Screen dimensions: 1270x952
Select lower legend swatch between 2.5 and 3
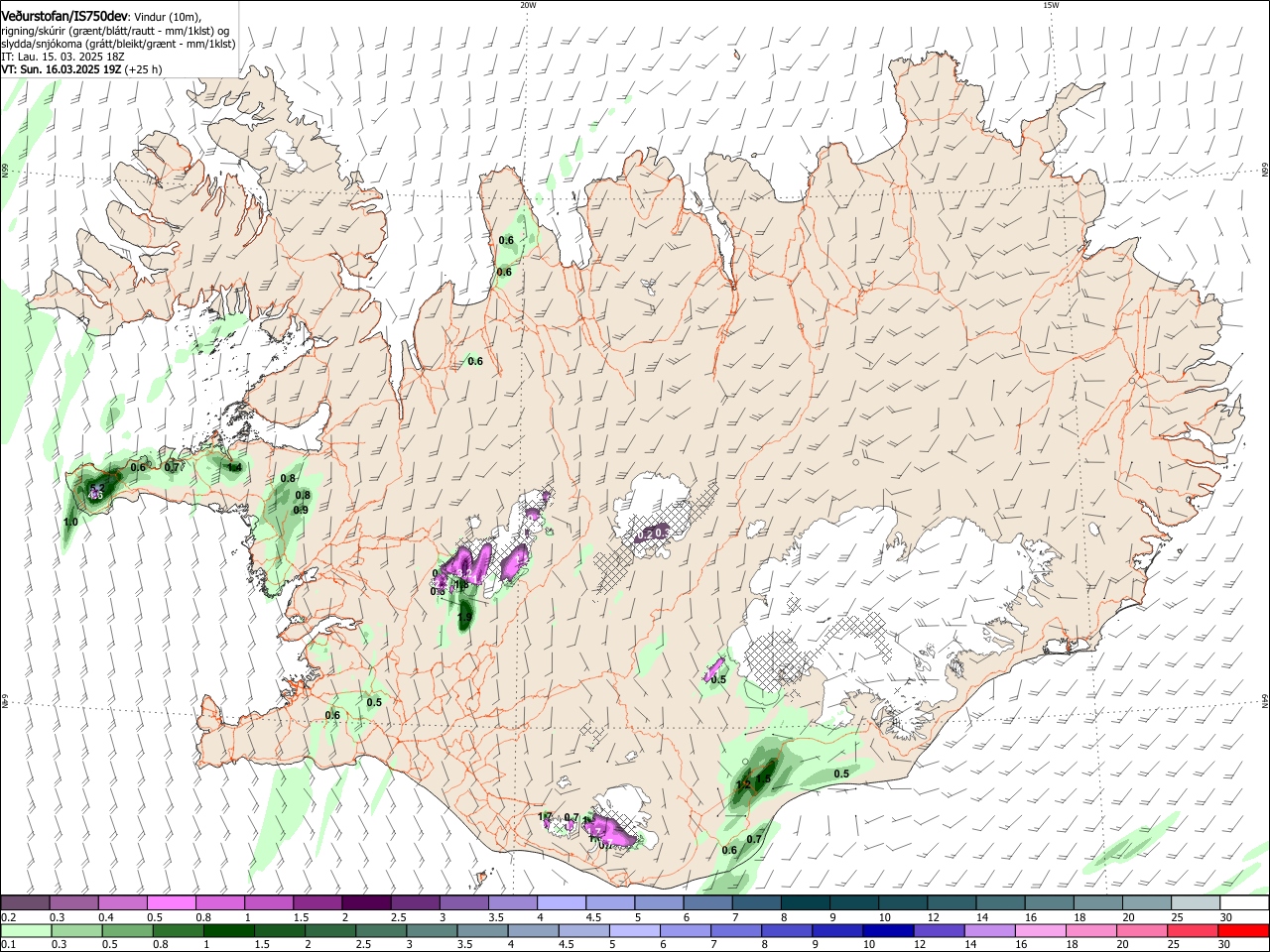tap(382, 930)
